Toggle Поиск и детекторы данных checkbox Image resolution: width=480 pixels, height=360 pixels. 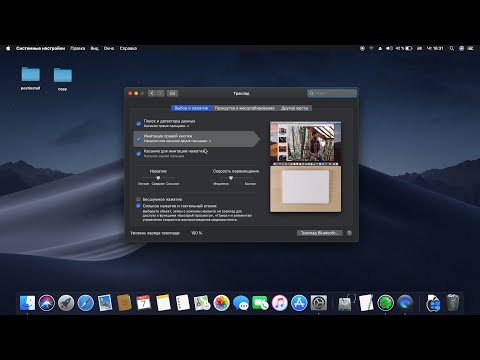tap(138, 124)
